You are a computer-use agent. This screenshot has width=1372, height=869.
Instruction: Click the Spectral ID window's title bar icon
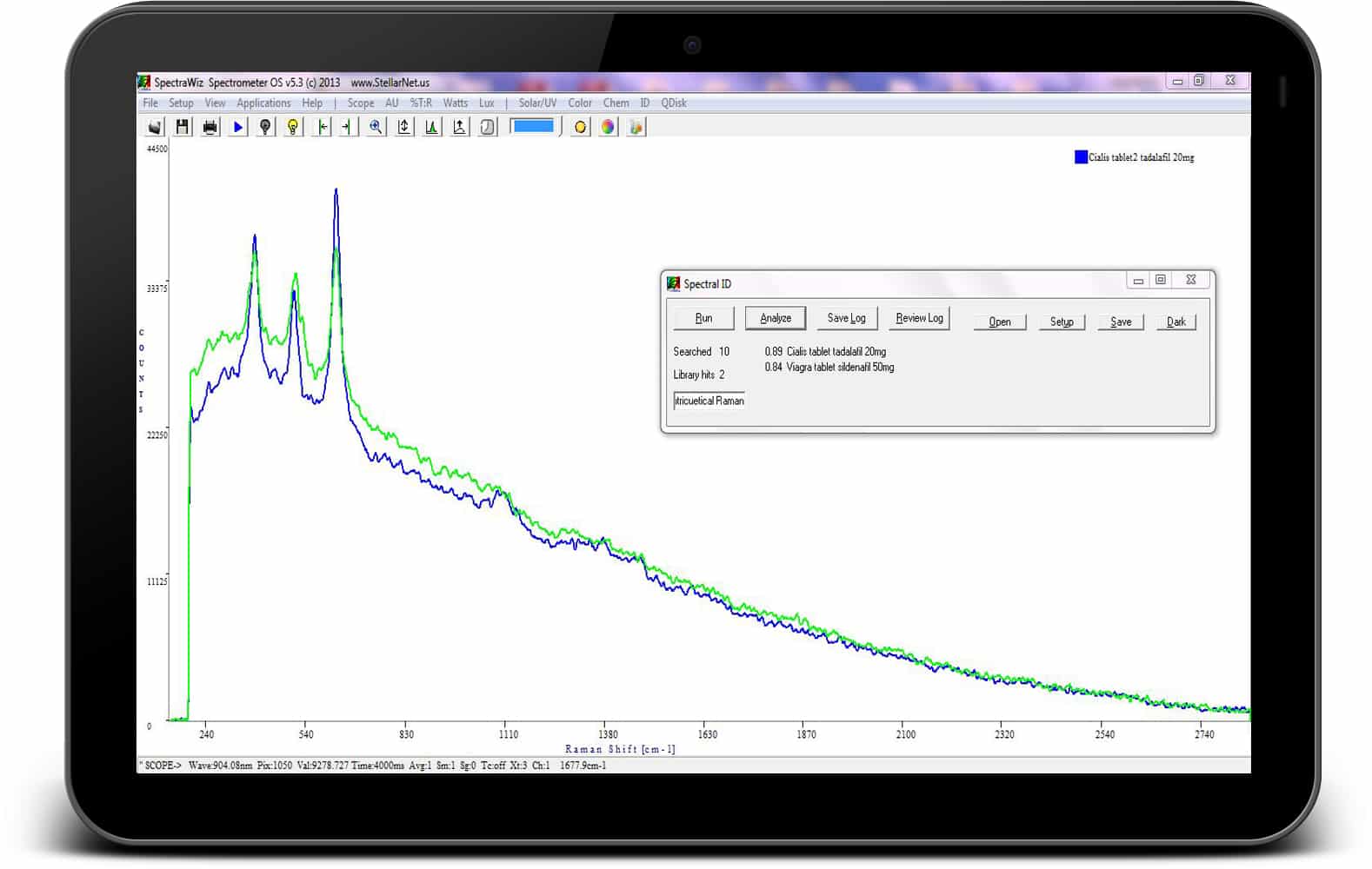point(673,283)
